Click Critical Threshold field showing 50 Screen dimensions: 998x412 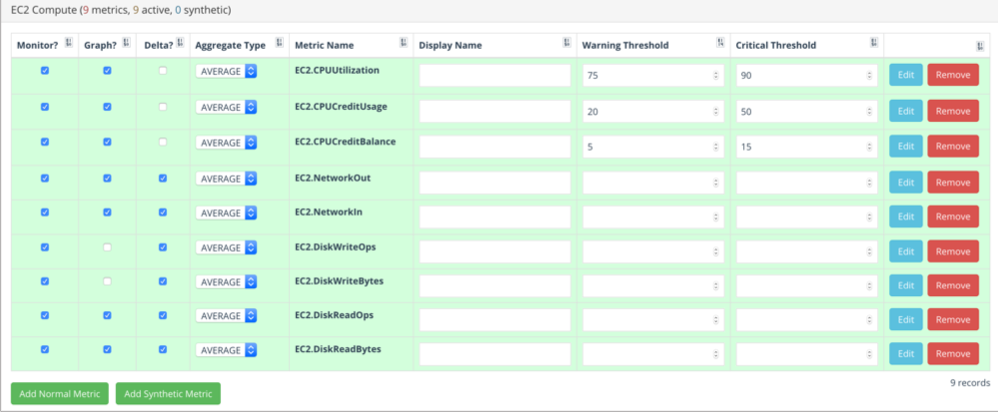click(x=806, y=111)
